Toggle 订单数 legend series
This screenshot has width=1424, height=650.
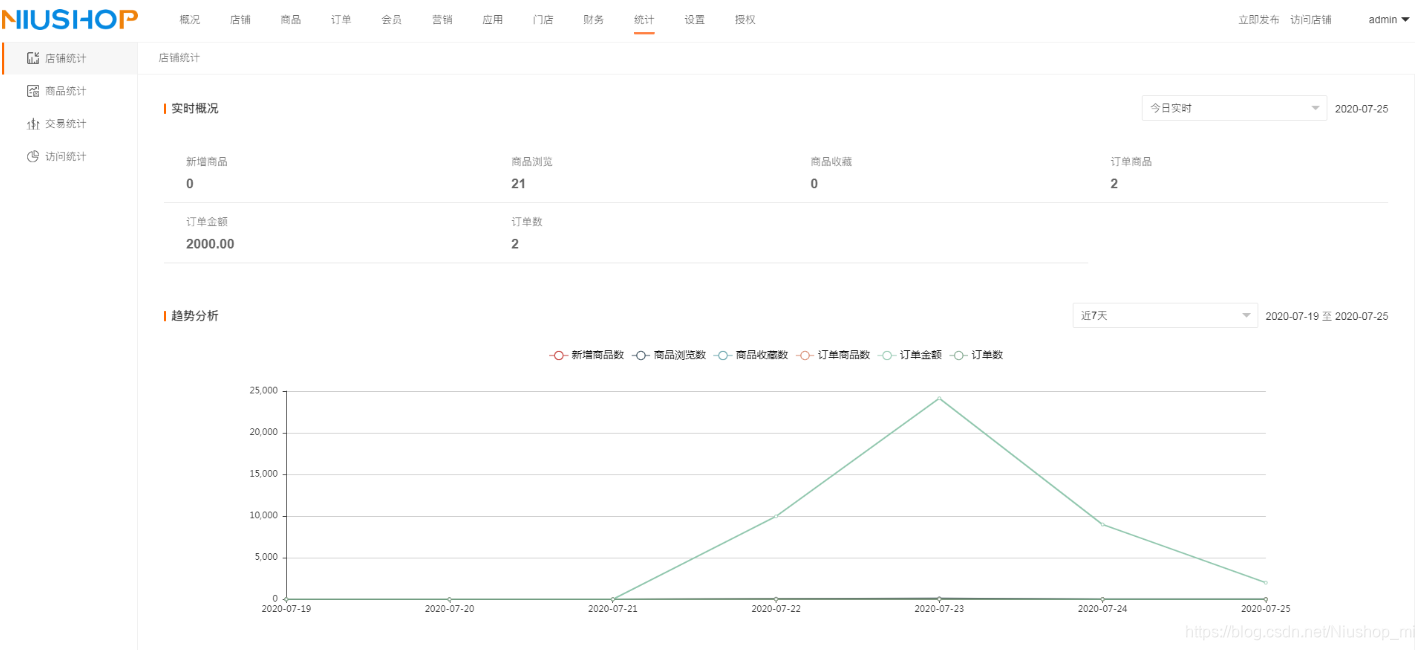977,355
